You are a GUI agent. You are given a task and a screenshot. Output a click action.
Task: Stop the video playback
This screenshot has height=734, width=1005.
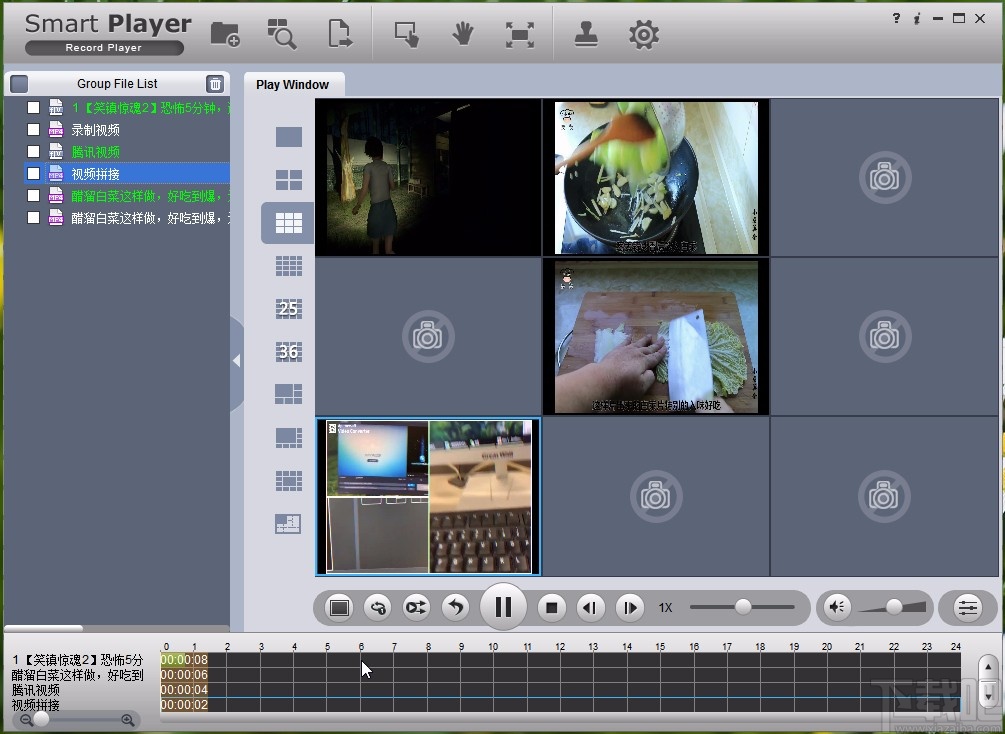pyautogui.click(x=551, y=607)
